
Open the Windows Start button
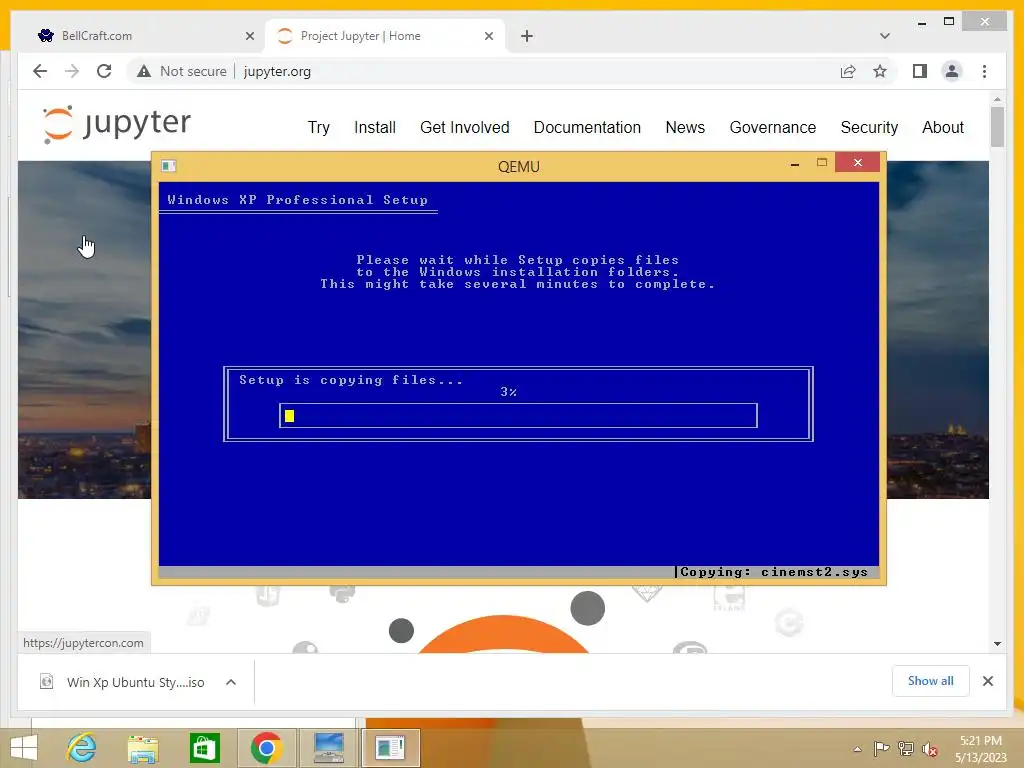pyautogui.click(x=24, y=748)
